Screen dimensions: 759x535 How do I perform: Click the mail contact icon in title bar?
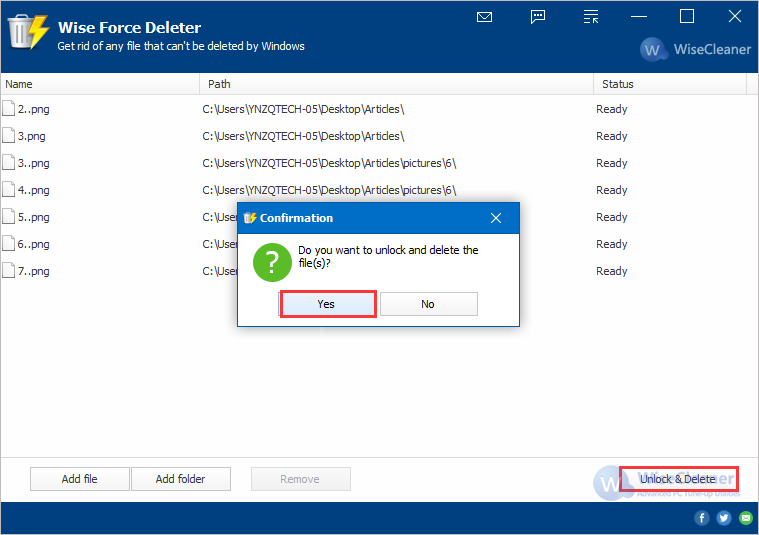coord(484,17)
